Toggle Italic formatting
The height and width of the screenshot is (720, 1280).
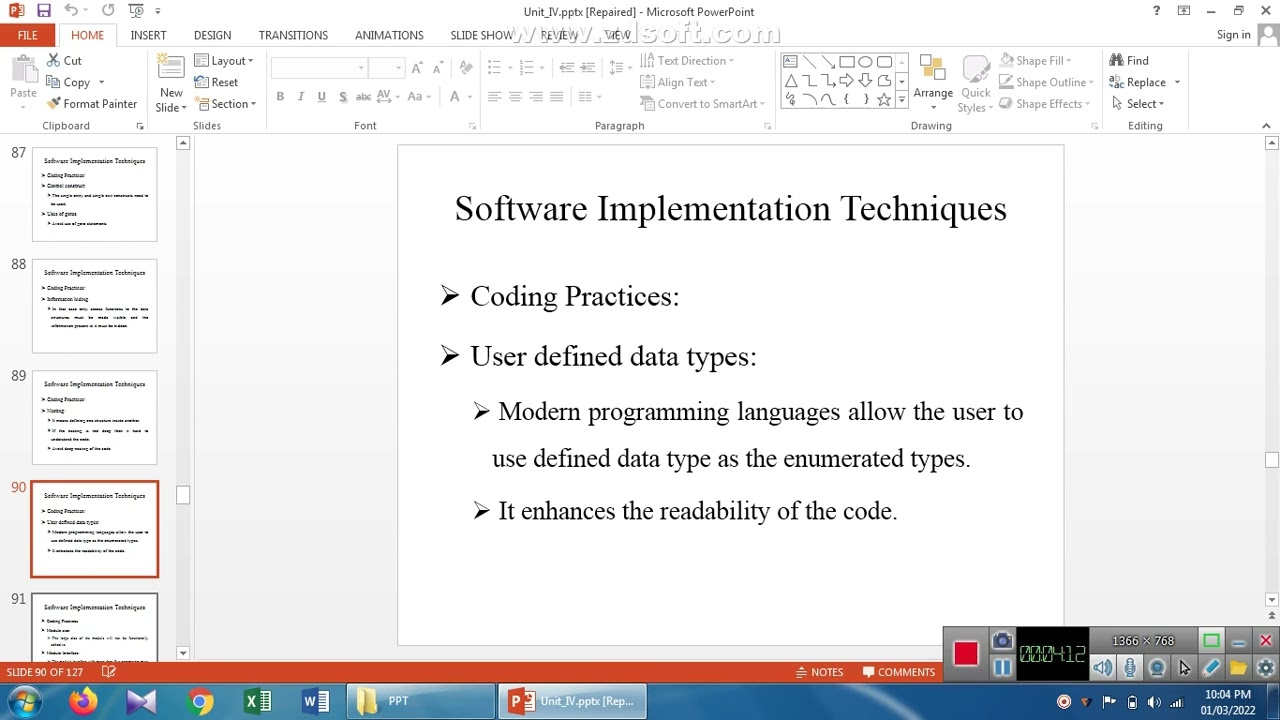pos(301,97)
